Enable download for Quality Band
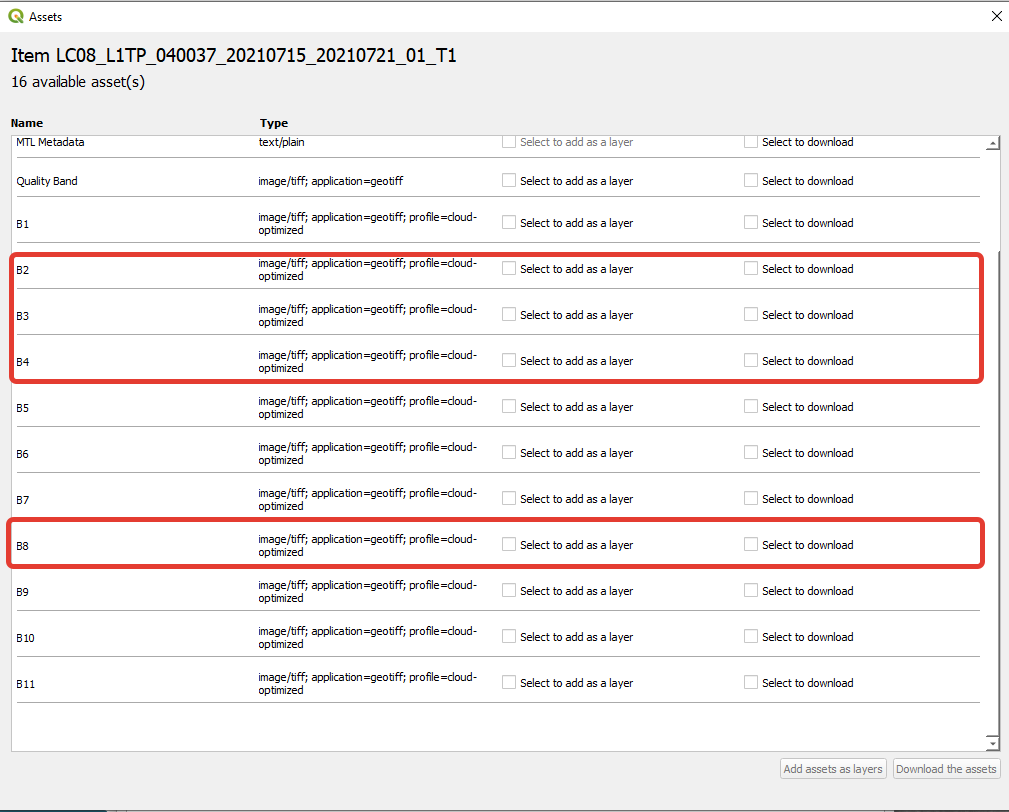Viewport: 1009px width, 812px height. [x=750, y=181]
